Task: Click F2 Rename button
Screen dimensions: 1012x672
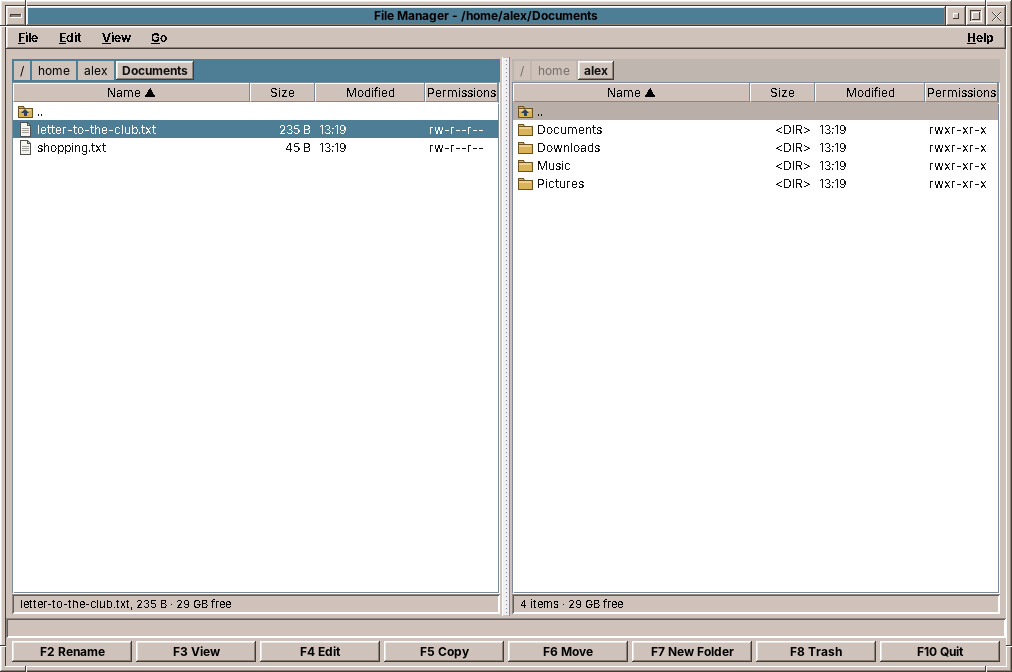Action: pyautogui.click(x=72, y=651)
